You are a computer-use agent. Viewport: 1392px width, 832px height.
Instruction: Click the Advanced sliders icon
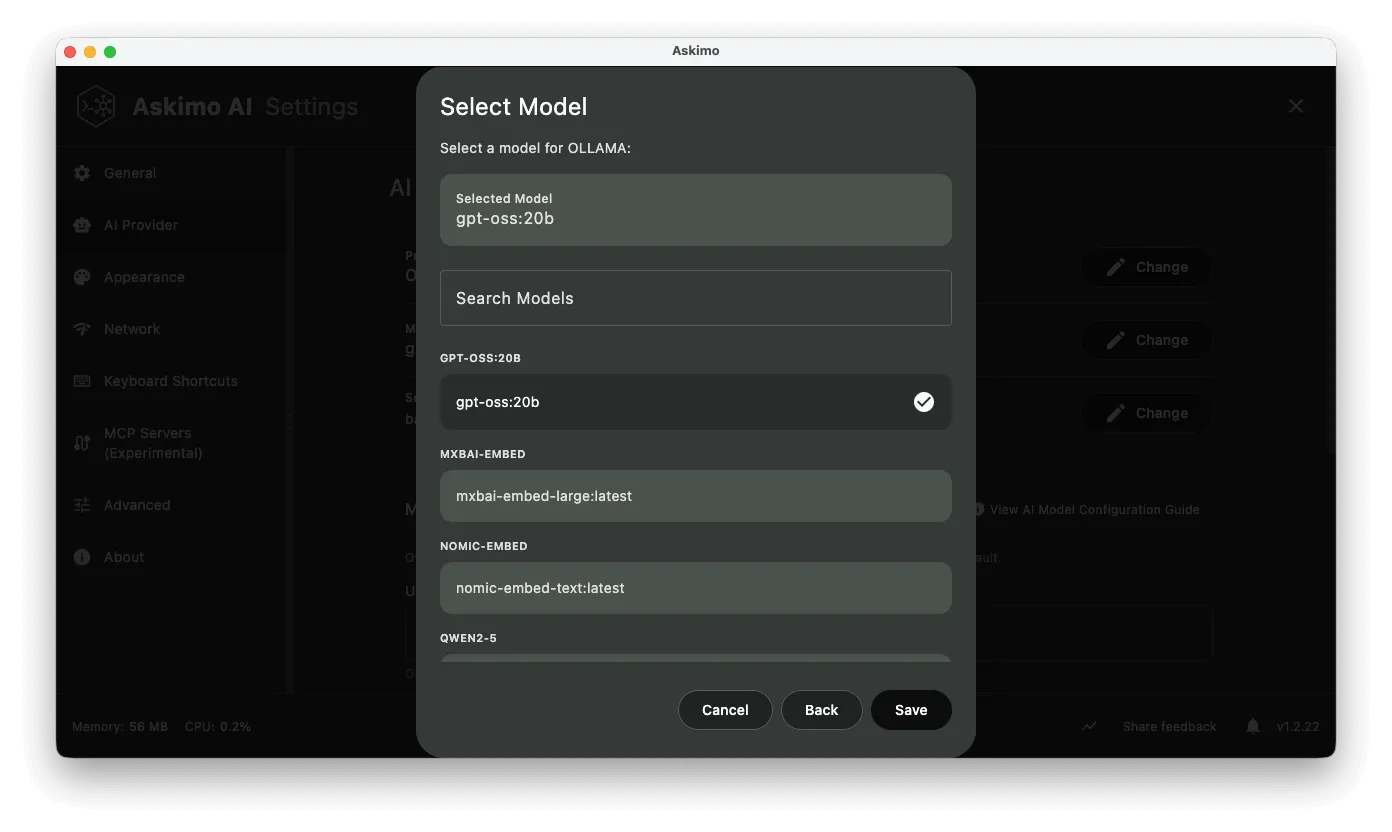(x=82, y=505)
